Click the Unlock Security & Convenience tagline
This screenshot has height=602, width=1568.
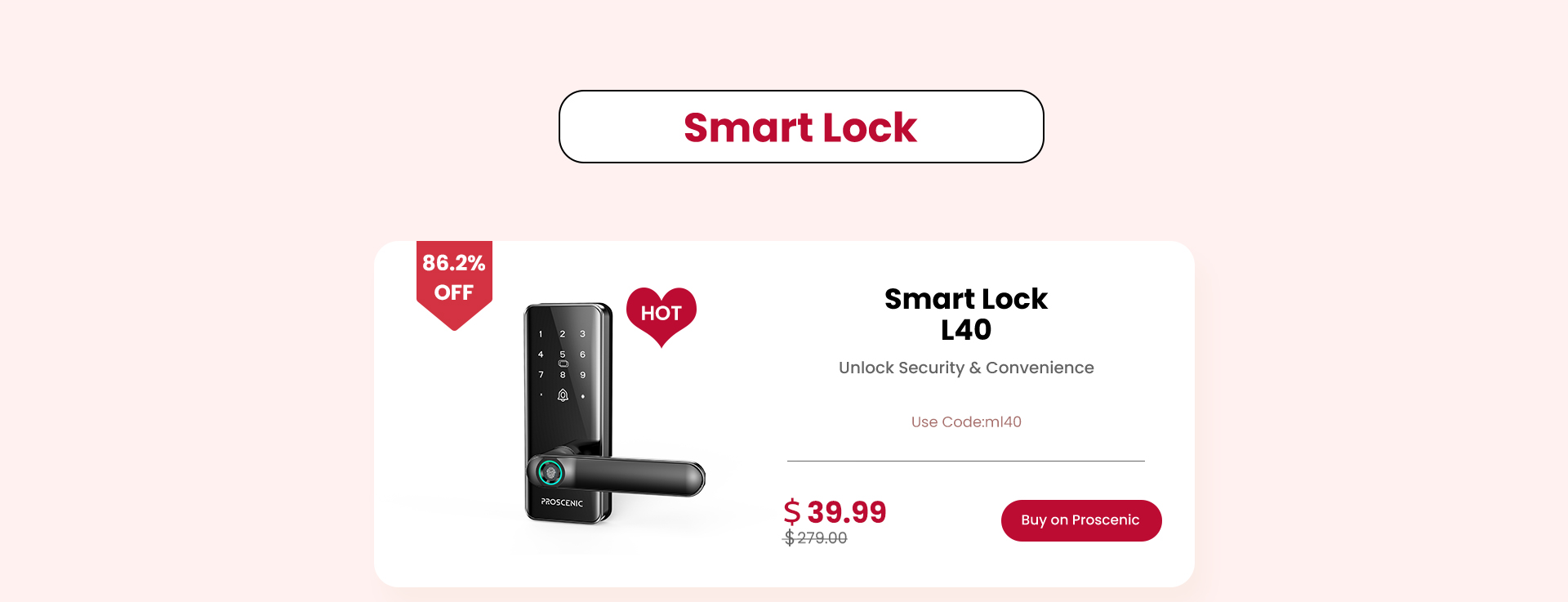point(966,368)
